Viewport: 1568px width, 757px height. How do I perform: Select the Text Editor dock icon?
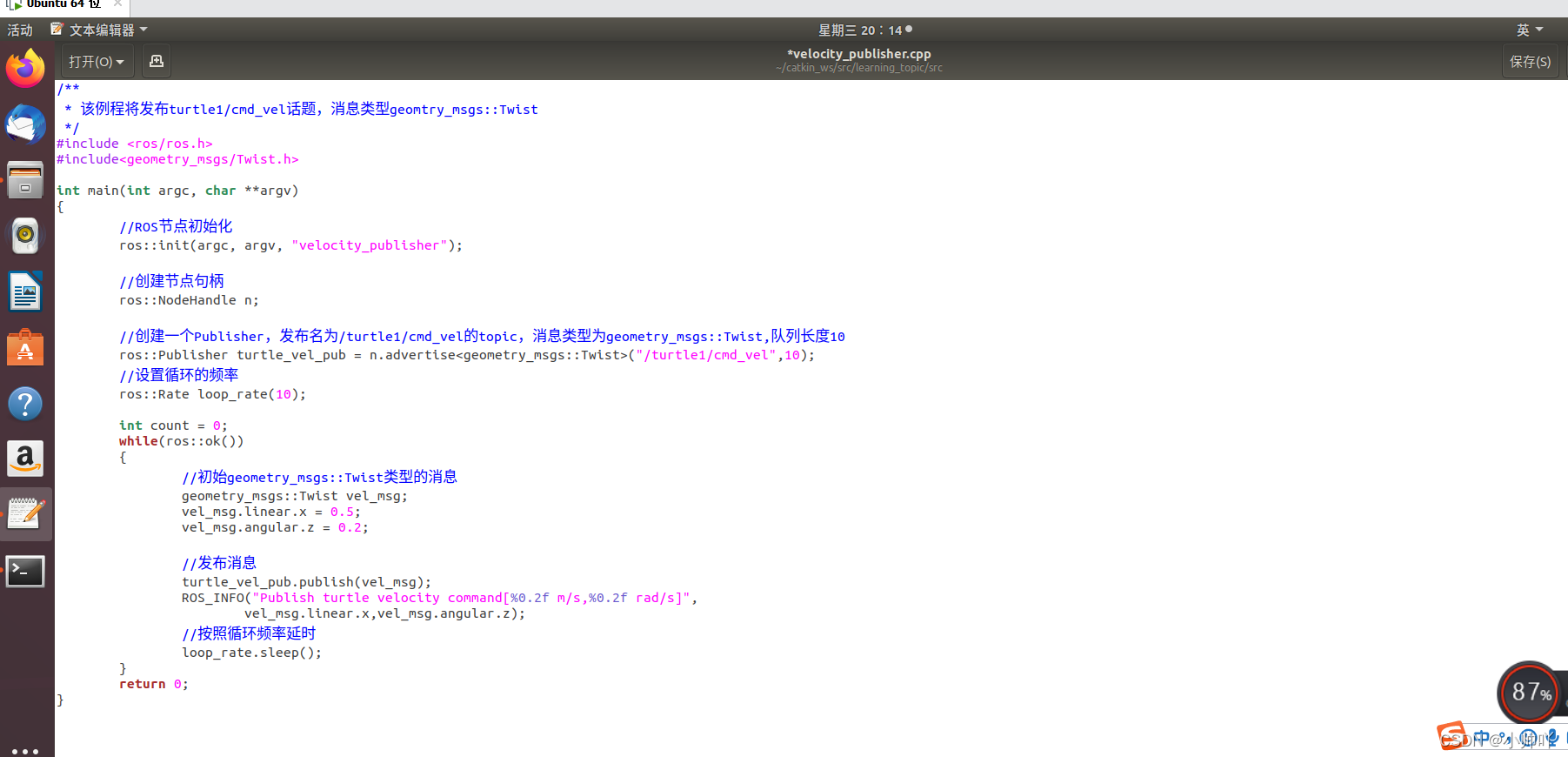25,514
